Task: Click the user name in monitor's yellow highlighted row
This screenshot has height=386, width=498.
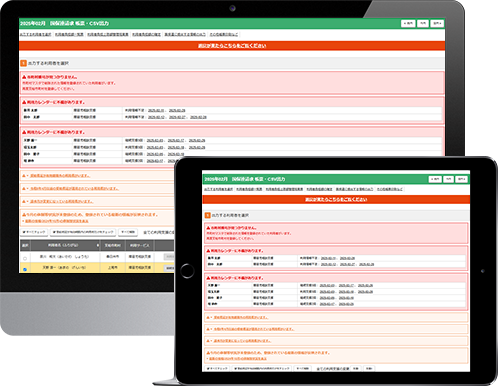Action: pyautogui.click(x=64, y=267)
